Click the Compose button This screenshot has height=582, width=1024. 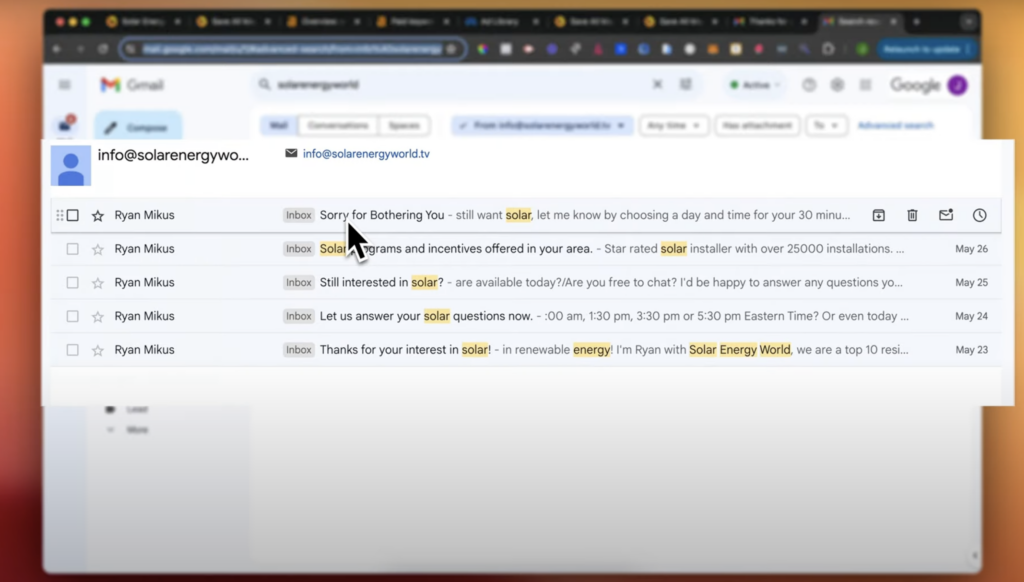pos(138,127)
